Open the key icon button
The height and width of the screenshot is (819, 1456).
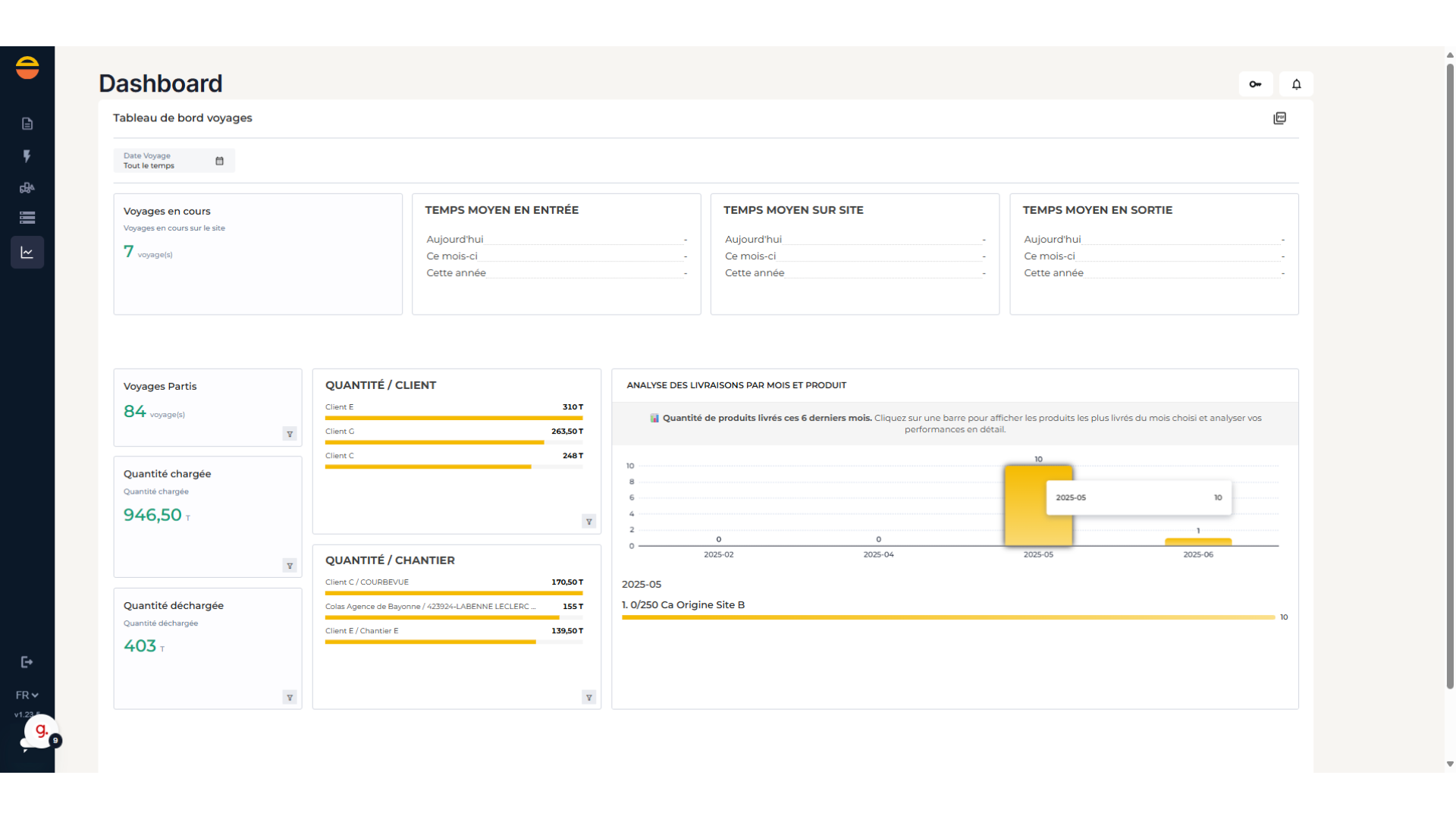1256,84
